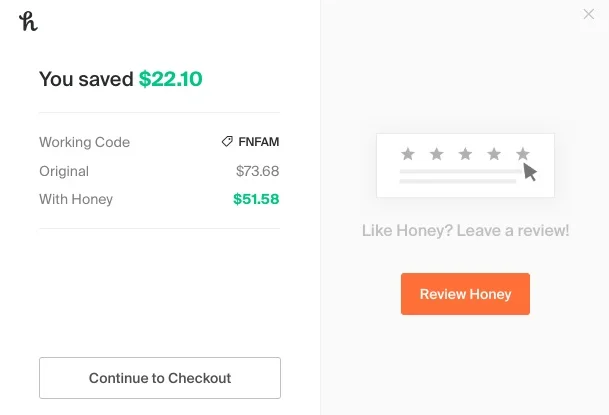Viewport: 609px width, 415px height.
Task: Click the Working Code label
Action: (84, 142)
